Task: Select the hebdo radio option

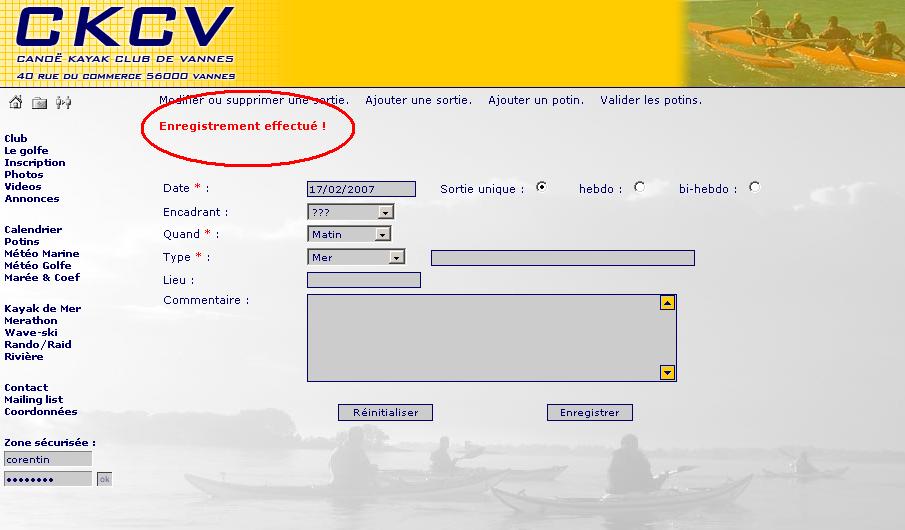Action: click(x=639, y=187)
